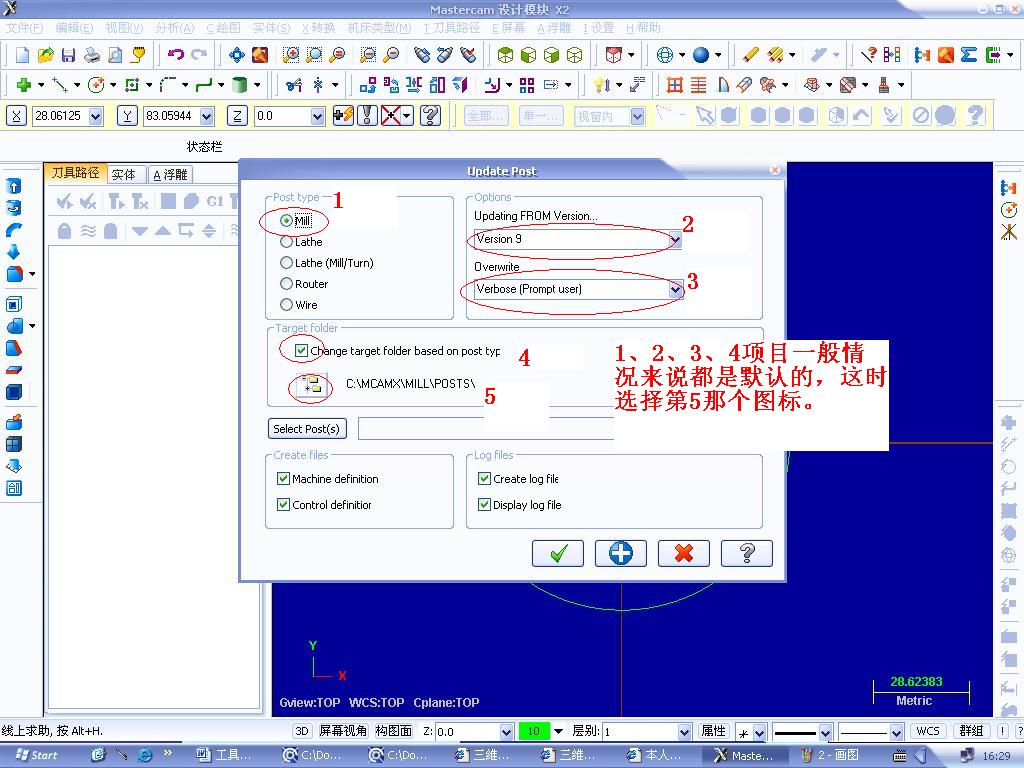The image size is (1024, 768).
Task: Click the Print icon
Action: 91,55
